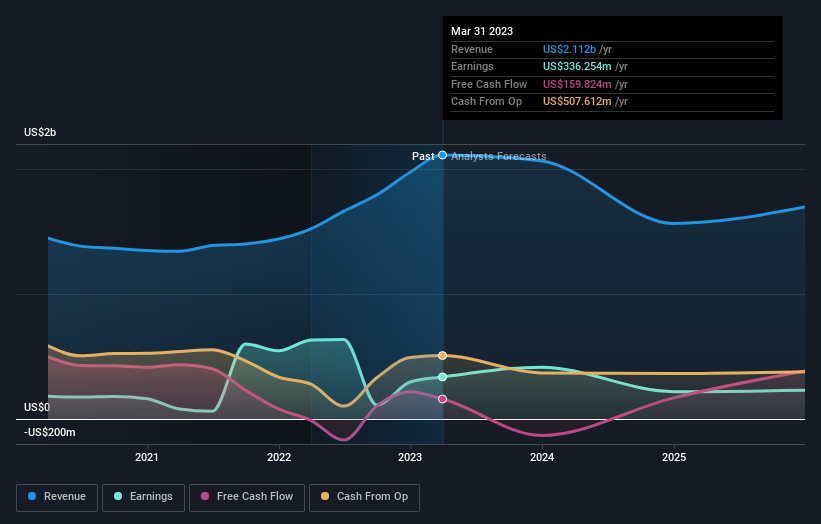Click the US$2b y-axis label
The width and height of the screenshot is (821, 524).
tap(40, 132)
